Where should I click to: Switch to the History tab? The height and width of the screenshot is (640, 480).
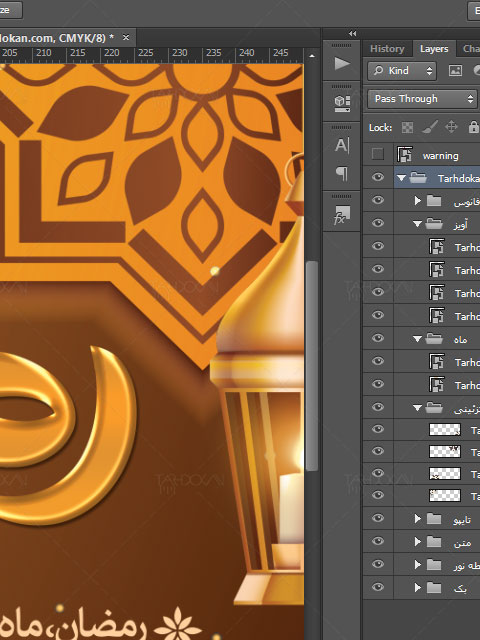(387, 49)
